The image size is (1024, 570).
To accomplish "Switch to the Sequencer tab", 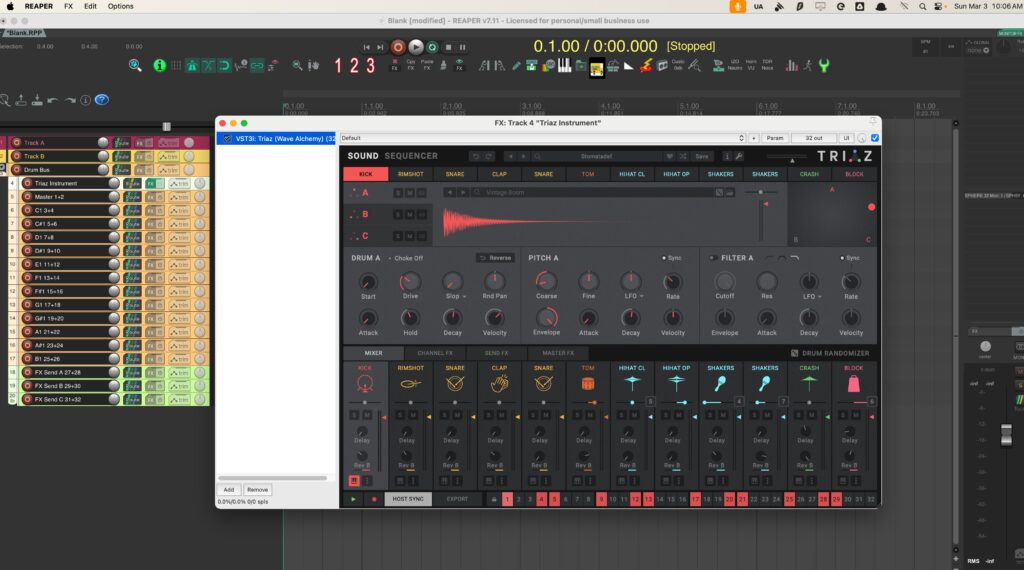I will pos(411,156).
